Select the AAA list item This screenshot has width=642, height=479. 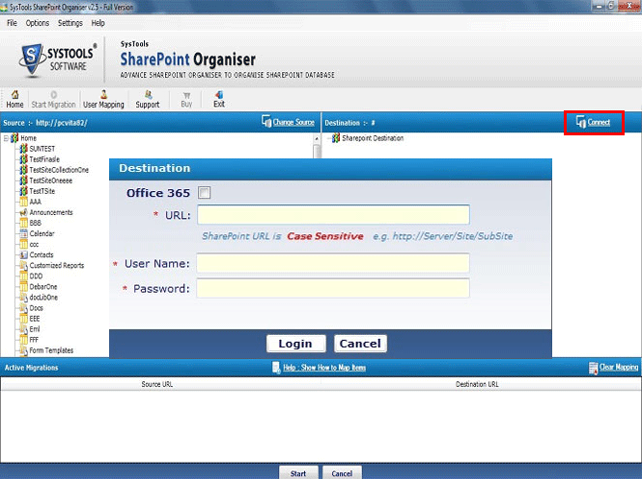(x=35, y=202)
